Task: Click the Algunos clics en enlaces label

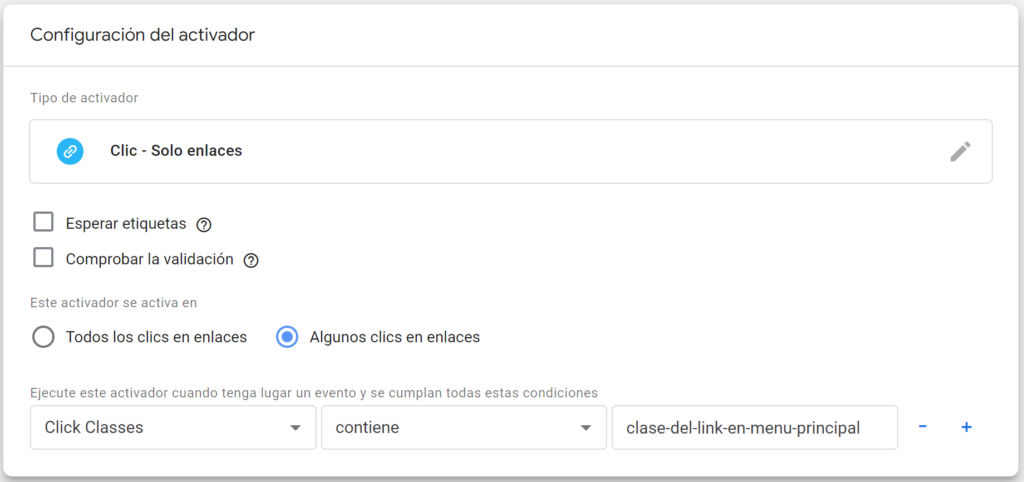Action: 394,338
